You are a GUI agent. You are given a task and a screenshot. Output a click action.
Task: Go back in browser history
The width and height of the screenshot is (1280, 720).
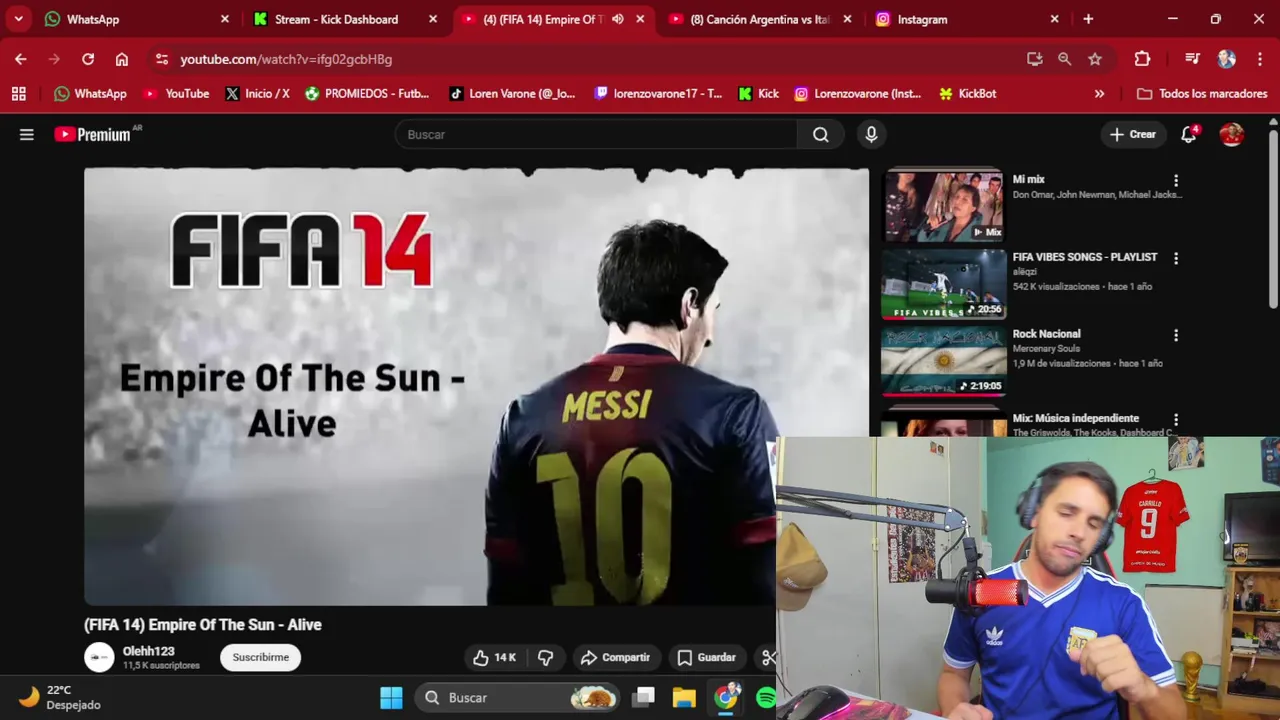pyautogui.click(x=21, y=59)
